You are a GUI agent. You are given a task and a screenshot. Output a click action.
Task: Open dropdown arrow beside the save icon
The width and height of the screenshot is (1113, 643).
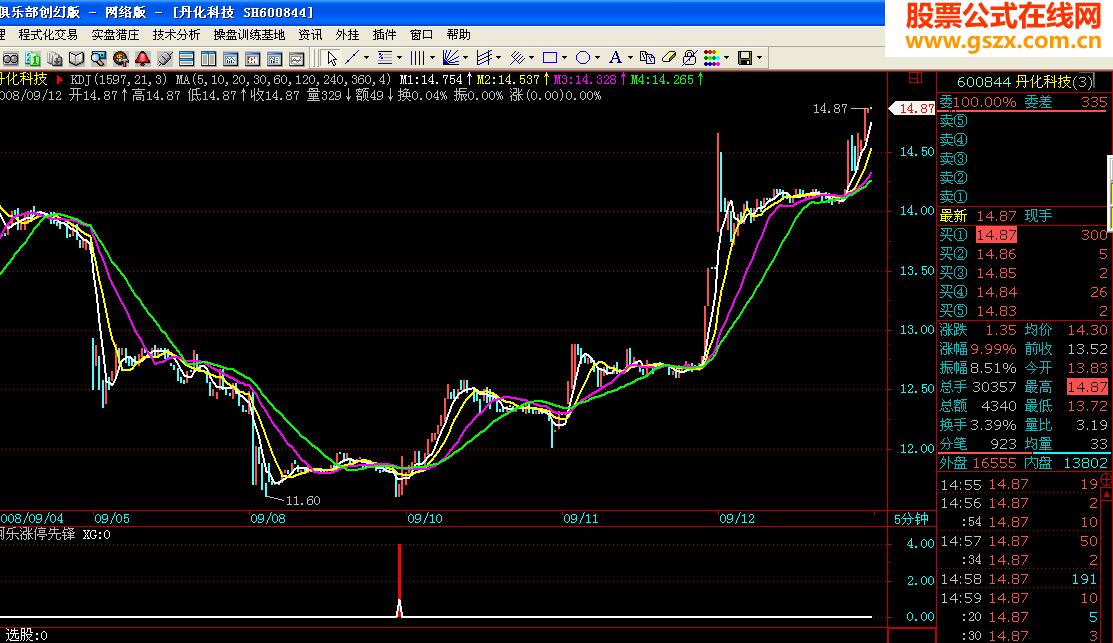[x=760, y=58]
